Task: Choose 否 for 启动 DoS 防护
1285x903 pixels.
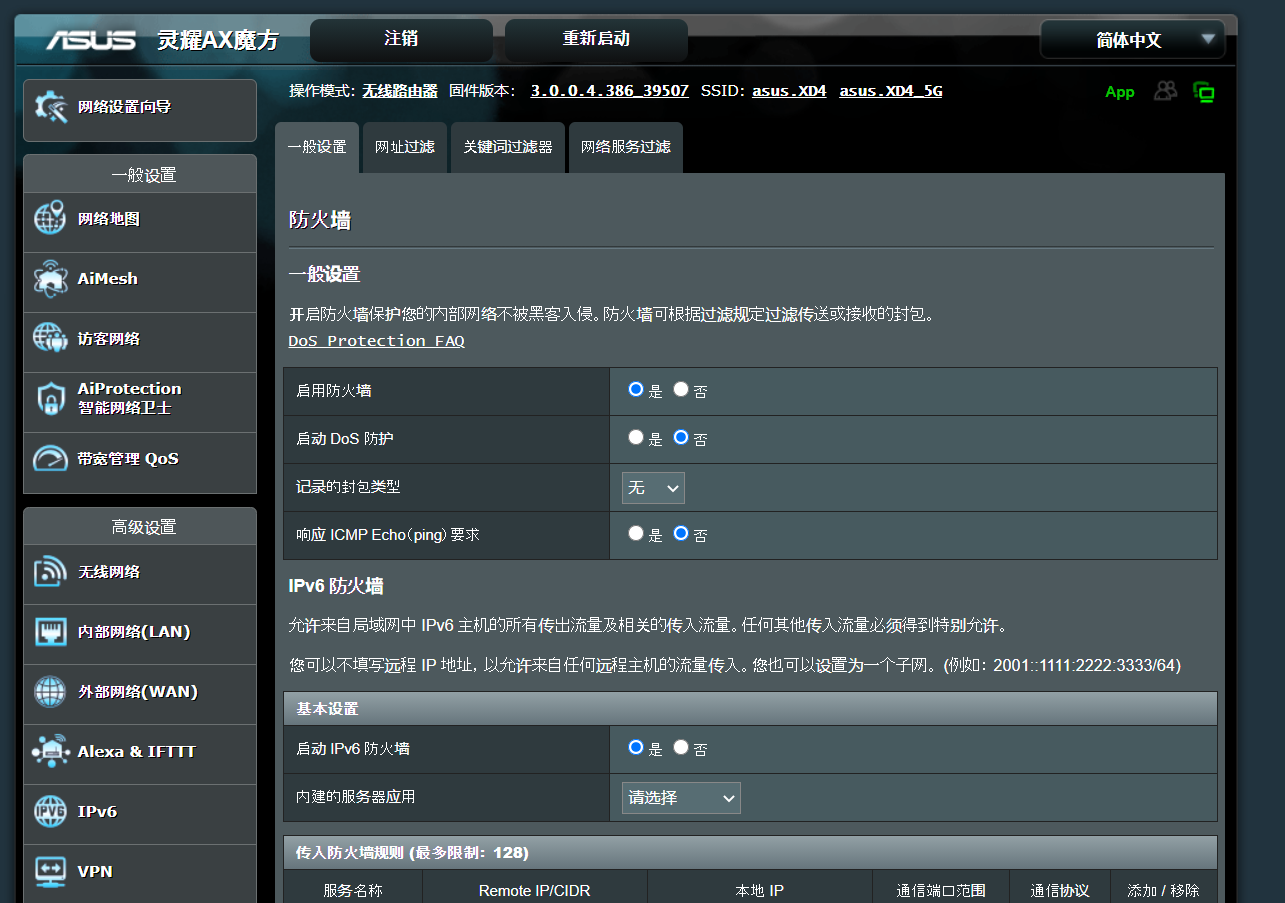Action: click(681, 437)
